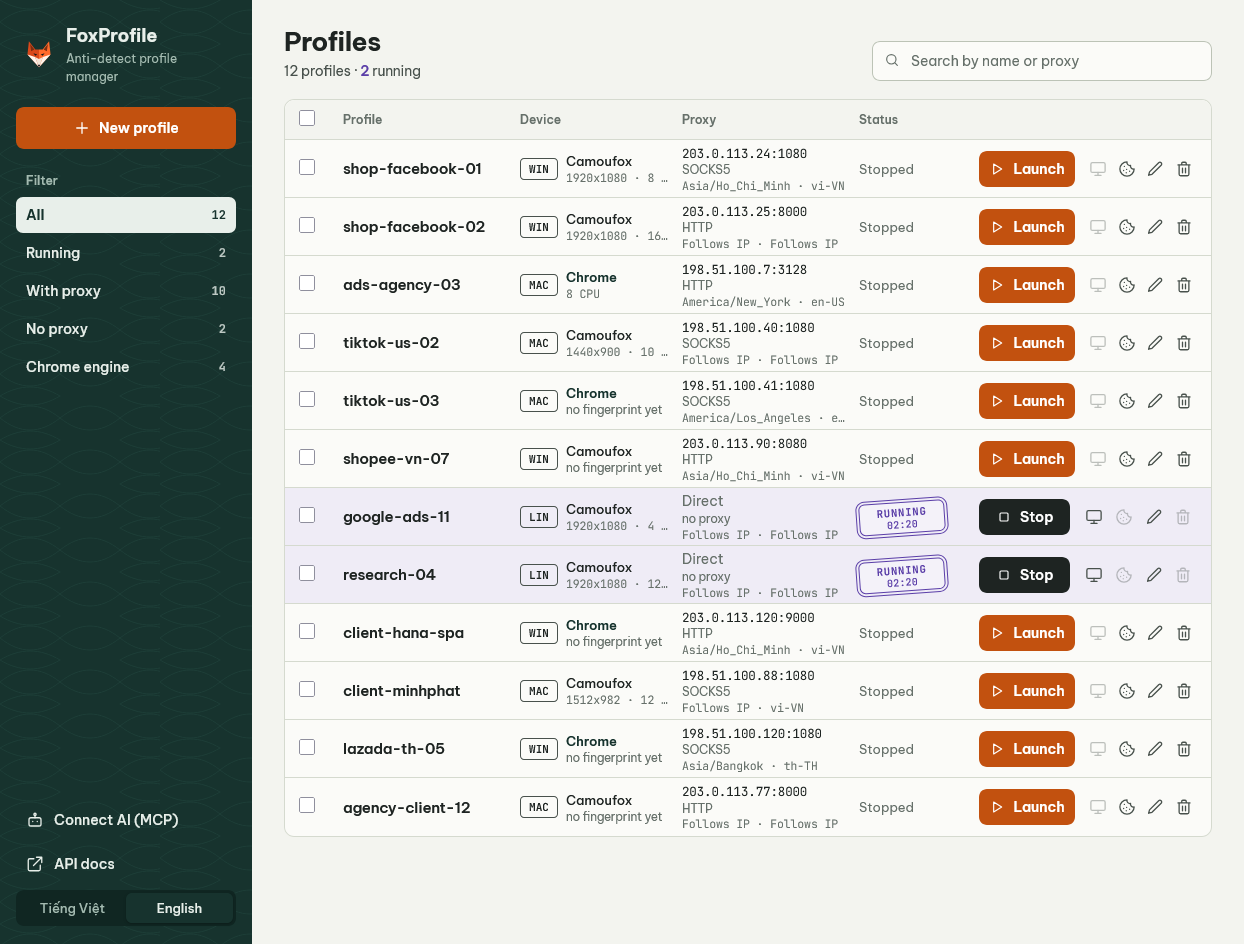Select the google-ads-11 checkbox
This screenshot has width=1244, height=944.
pyautogui.click(x=307, y=515)
